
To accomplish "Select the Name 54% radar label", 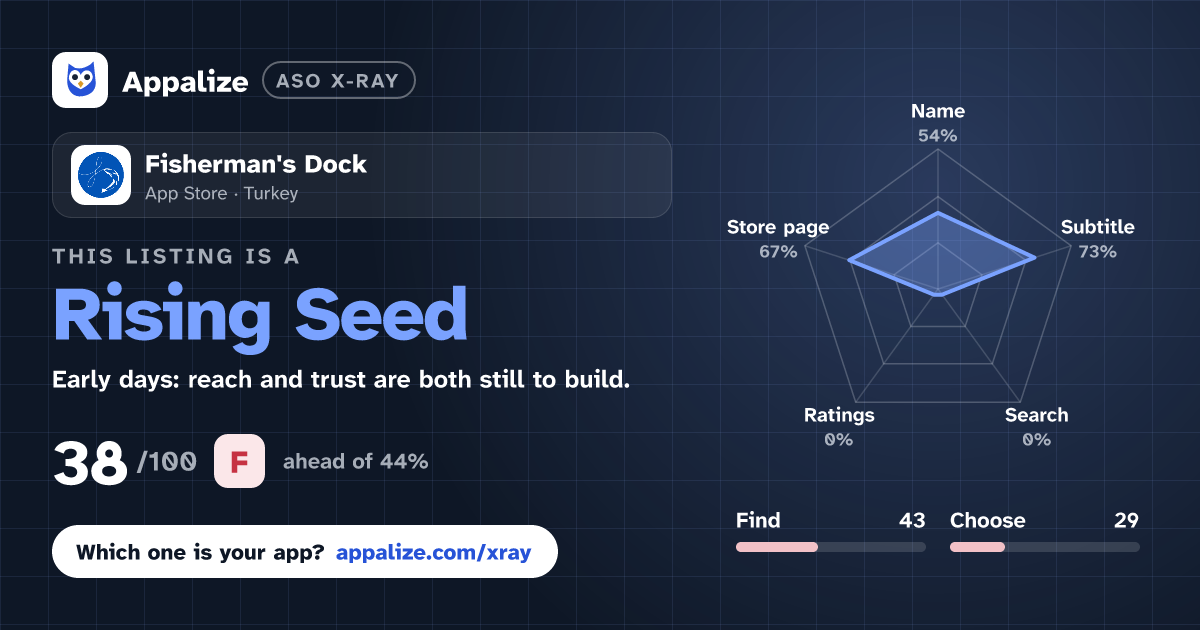I will pyautogui.click(x=938, y=123).
